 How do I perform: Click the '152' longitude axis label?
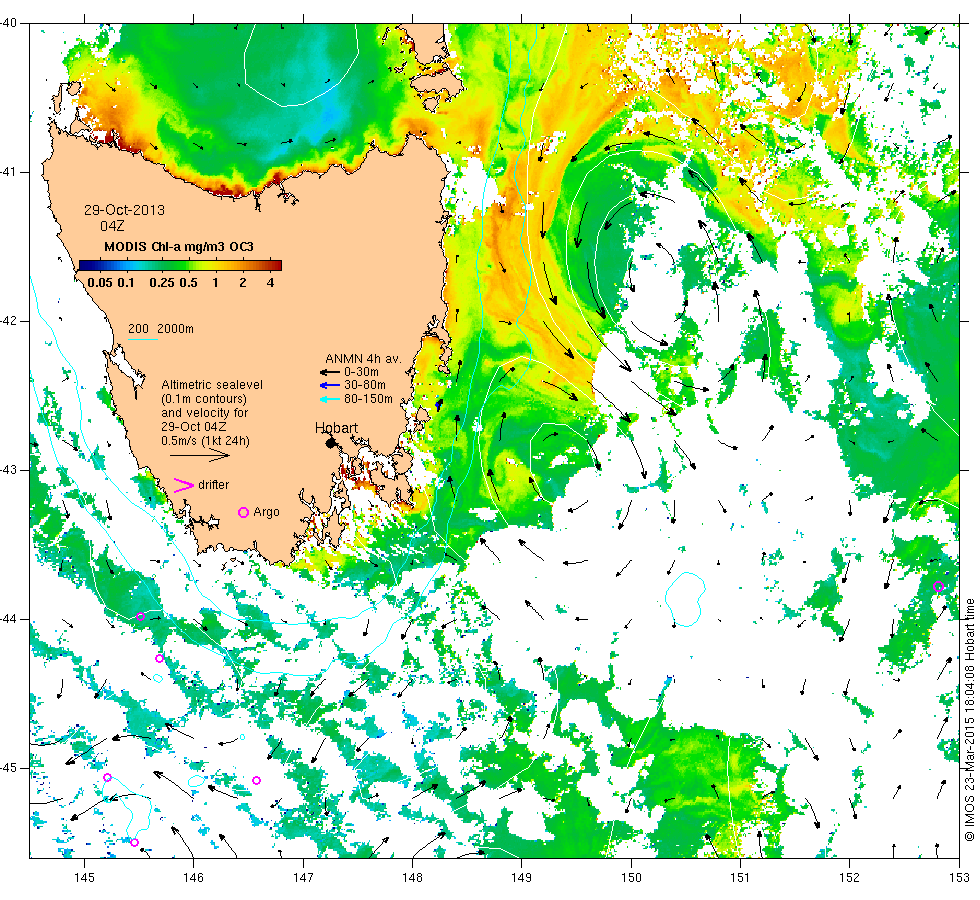pos(850,878)
